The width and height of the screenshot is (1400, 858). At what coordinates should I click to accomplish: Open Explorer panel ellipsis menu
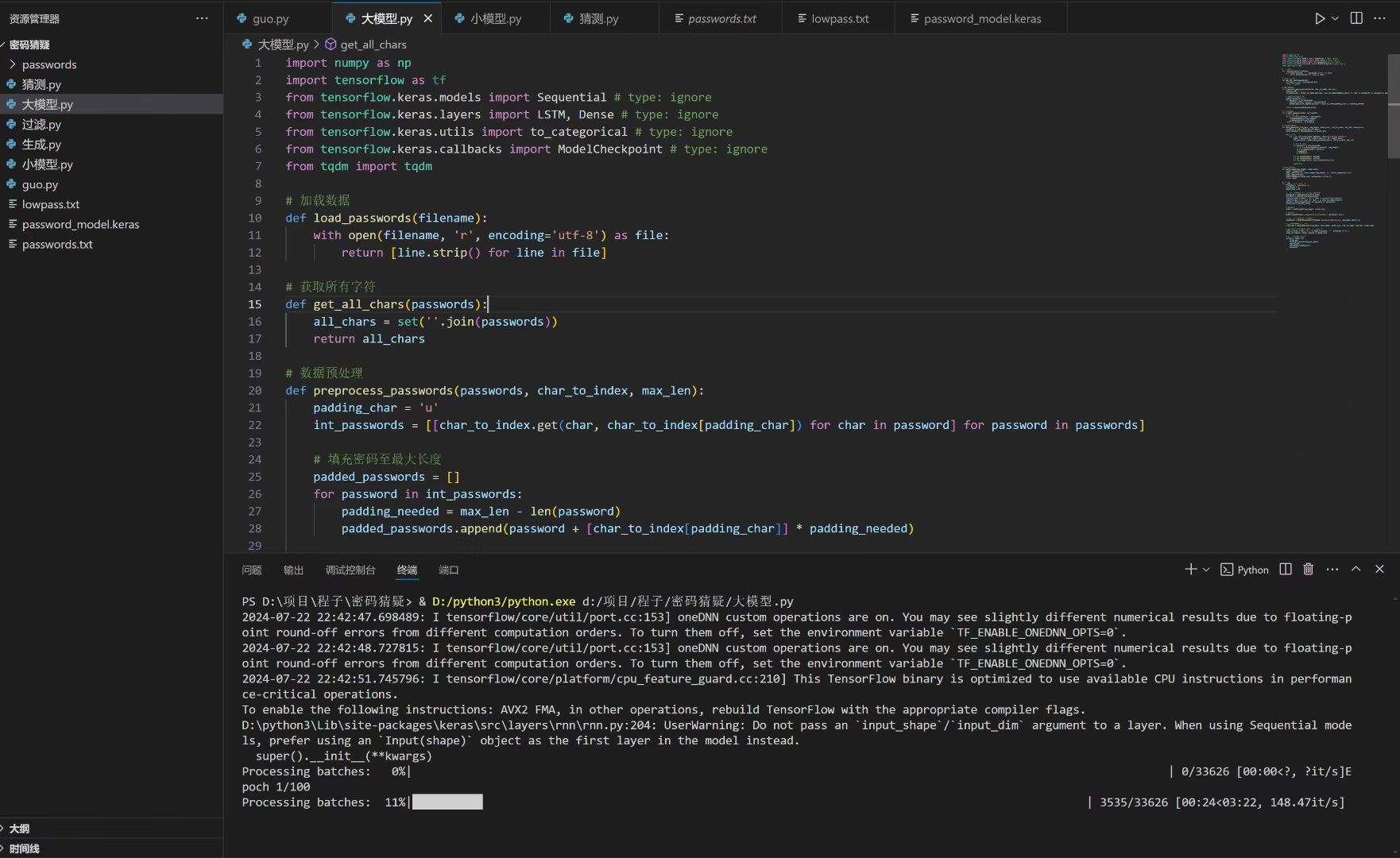(202, 18)
